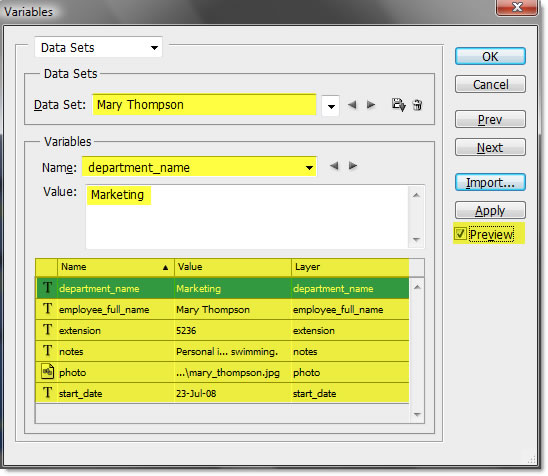548x476 pixels.
Task: Go to previous data set arrow
Action: coord(352,104)
